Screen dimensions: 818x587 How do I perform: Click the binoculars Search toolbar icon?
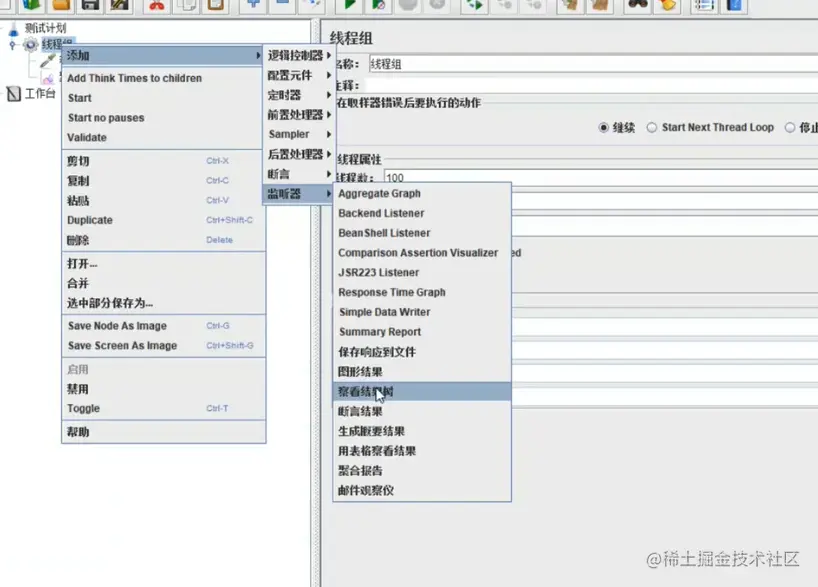point(637,5)
